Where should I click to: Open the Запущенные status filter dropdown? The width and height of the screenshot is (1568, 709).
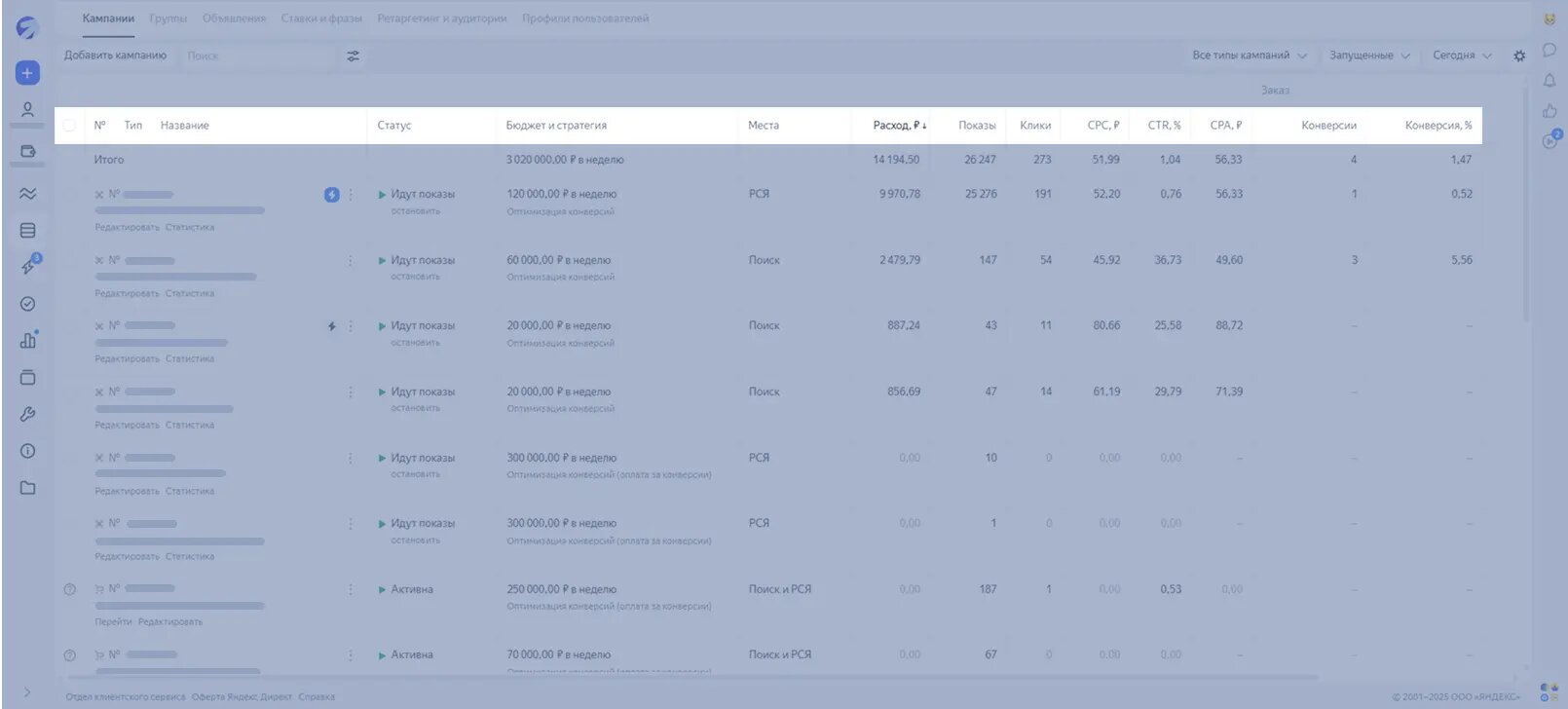(1369, 56)
